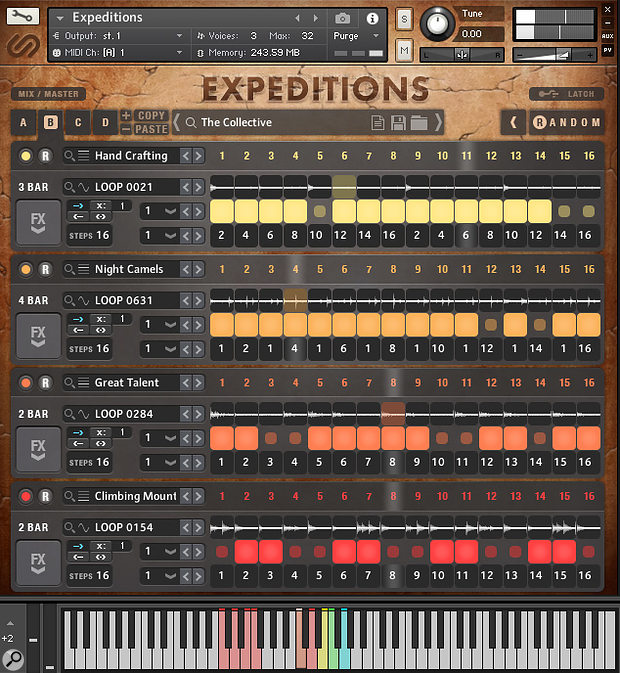
Task: Click the Great Talent loop set name
Action: [x=127, y=383]
